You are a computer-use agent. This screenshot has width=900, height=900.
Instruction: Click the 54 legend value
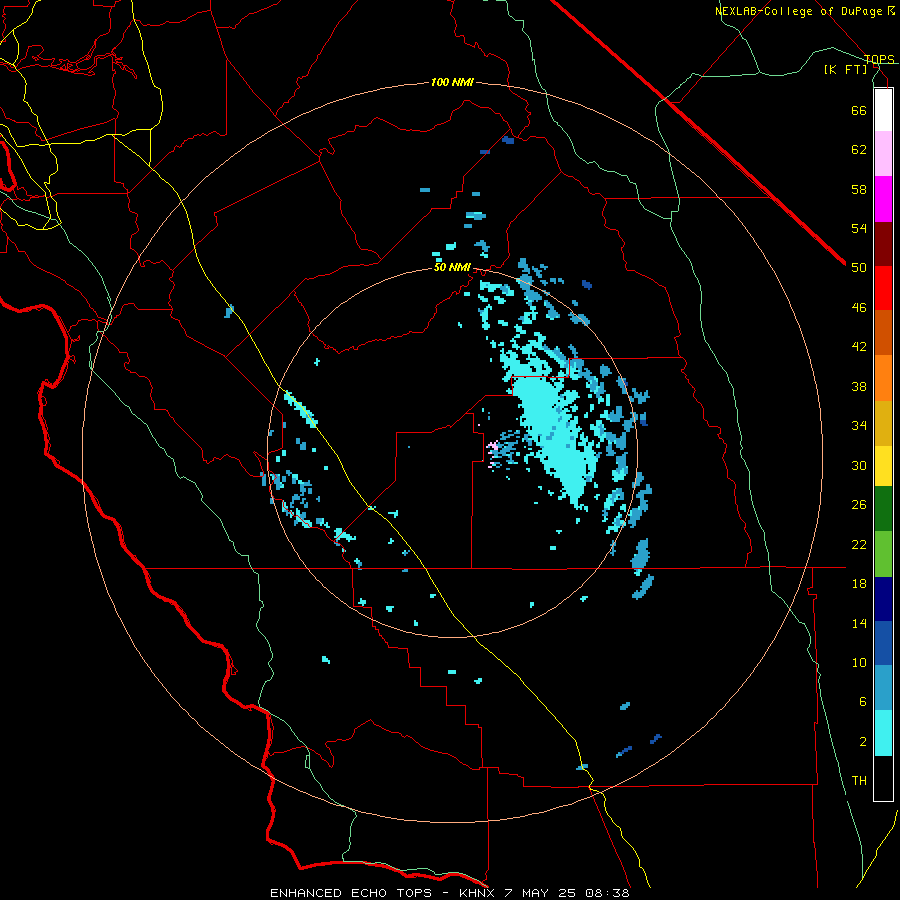[x=859, y=228]
